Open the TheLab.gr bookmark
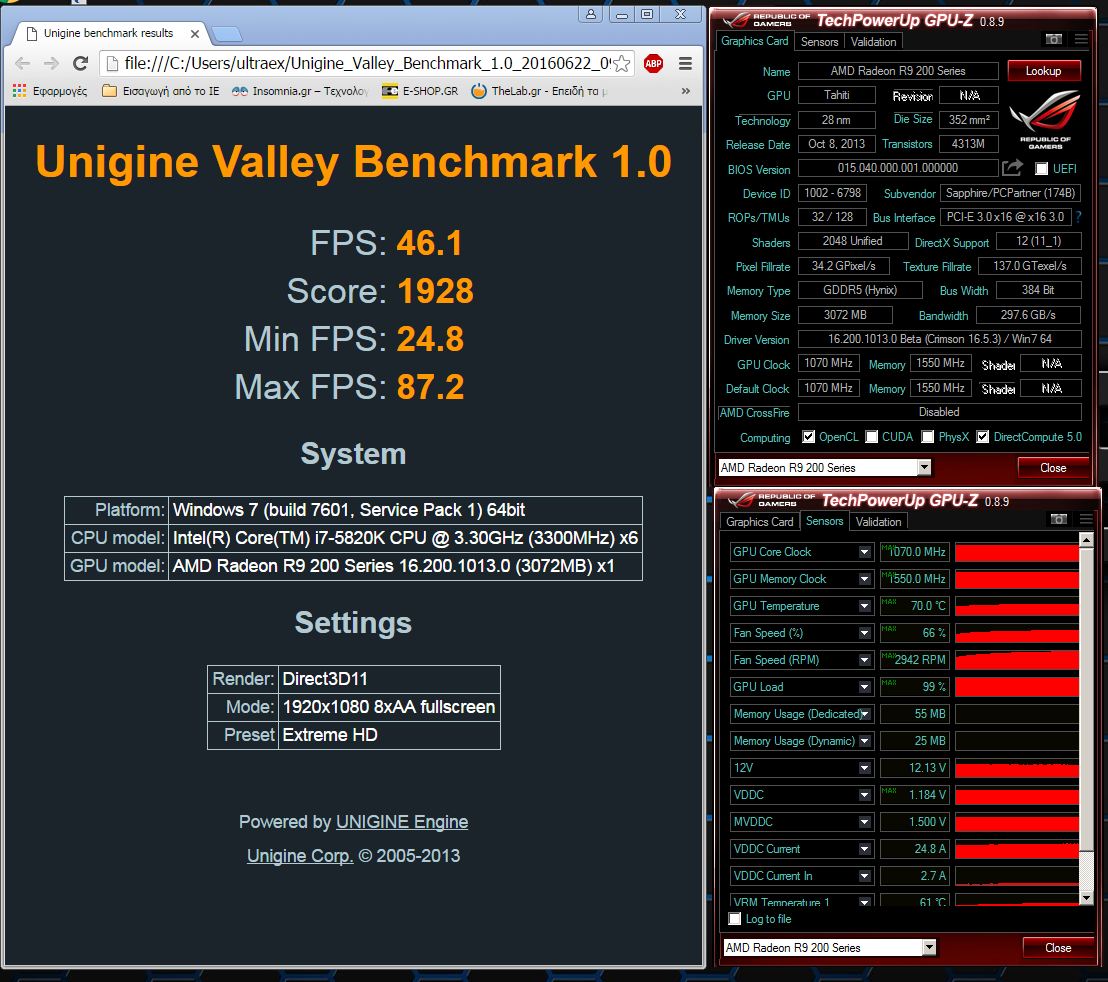The image size is (1108, 982). 538,90
